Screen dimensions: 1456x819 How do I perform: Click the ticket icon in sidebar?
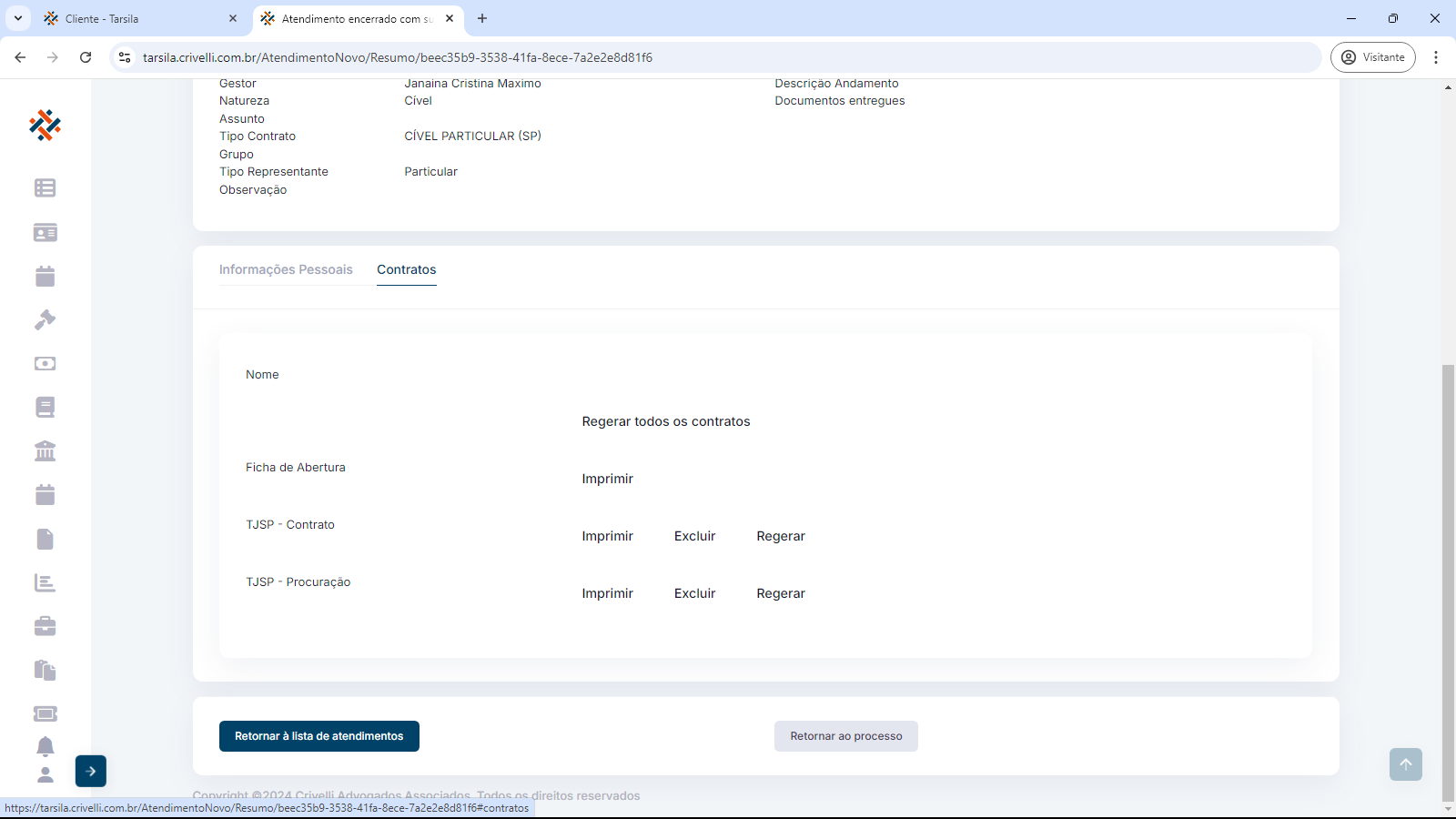pyautogui.click(x=45, y=713)
